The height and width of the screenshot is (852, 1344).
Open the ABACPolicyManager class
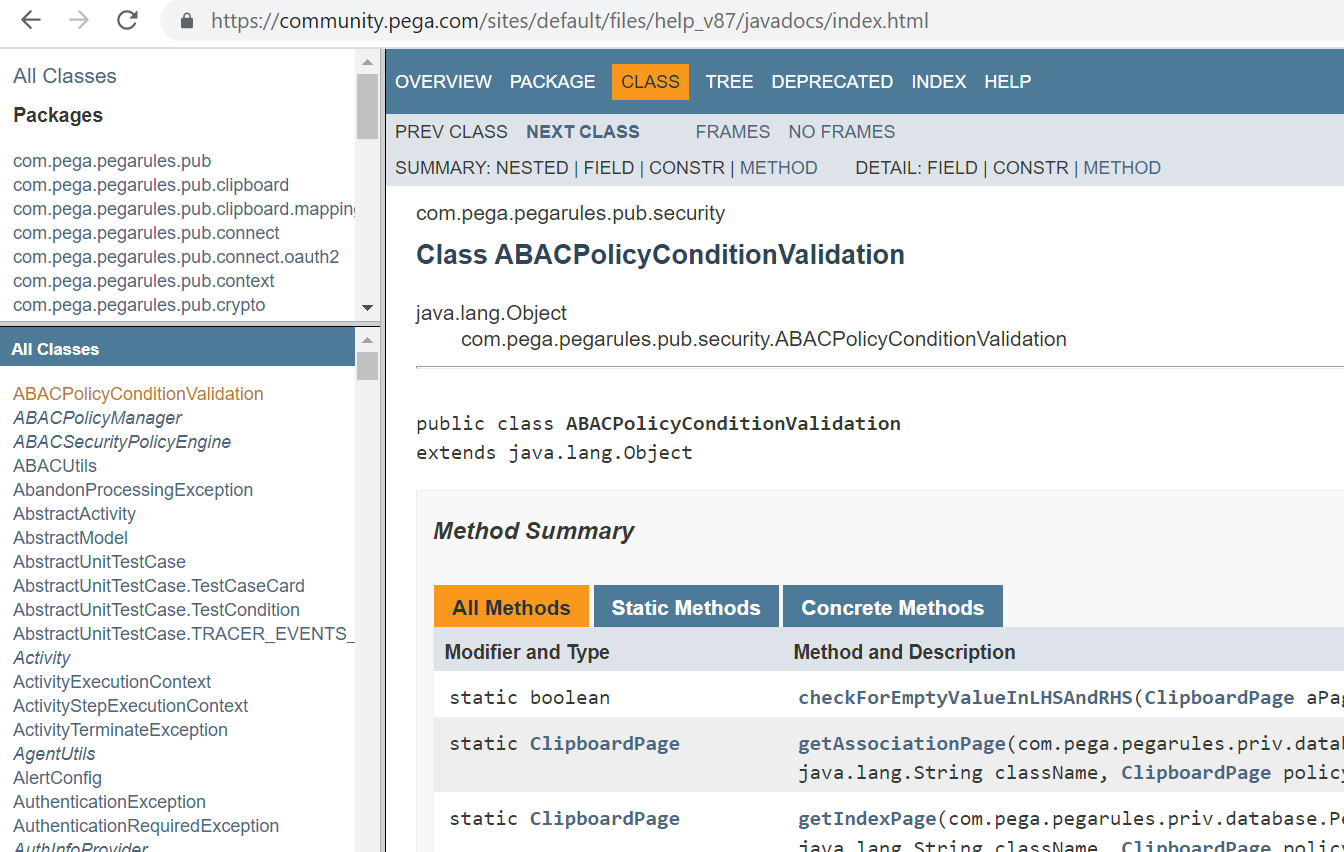[96, 417]
